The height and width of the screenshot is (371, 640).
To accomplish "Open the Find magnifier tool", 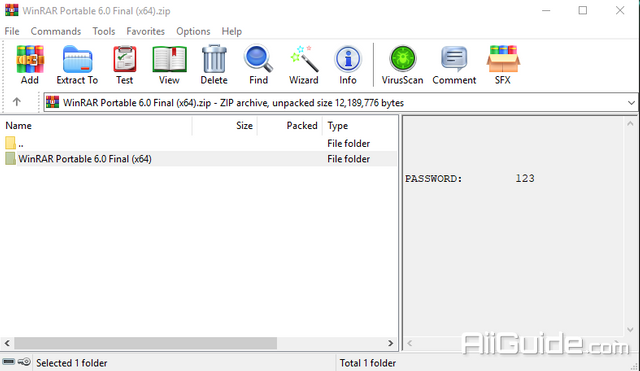I will point(258,59).
